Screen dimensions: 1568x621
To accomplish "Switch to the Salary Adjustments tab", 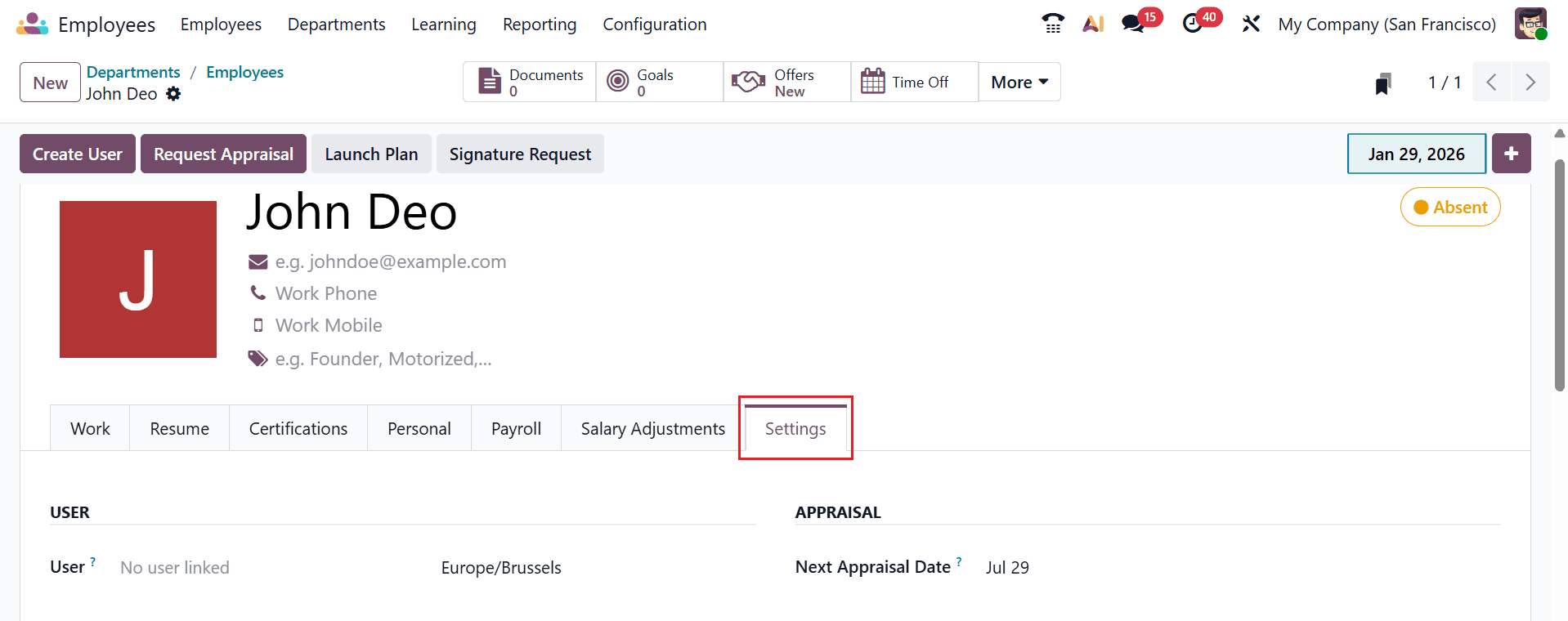I will (652, 428).
